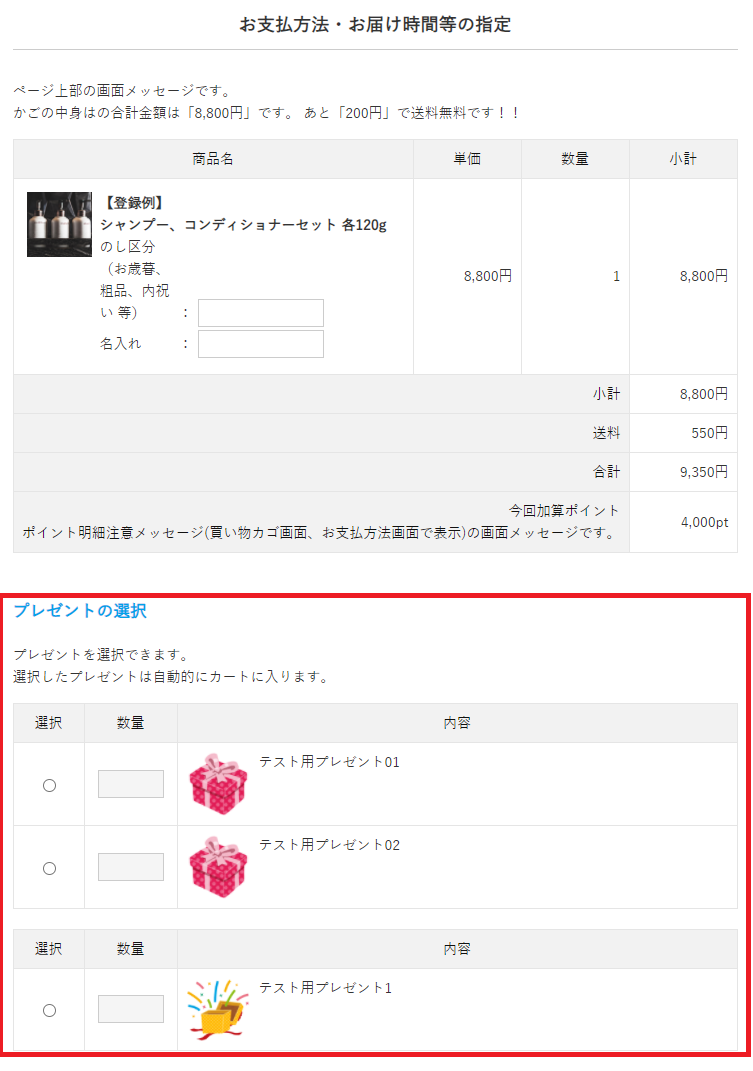The width and height of the screenshot is (753, 1071).
Task: Select the radio button for テスト用プレゼント1
Action: 49,1010
